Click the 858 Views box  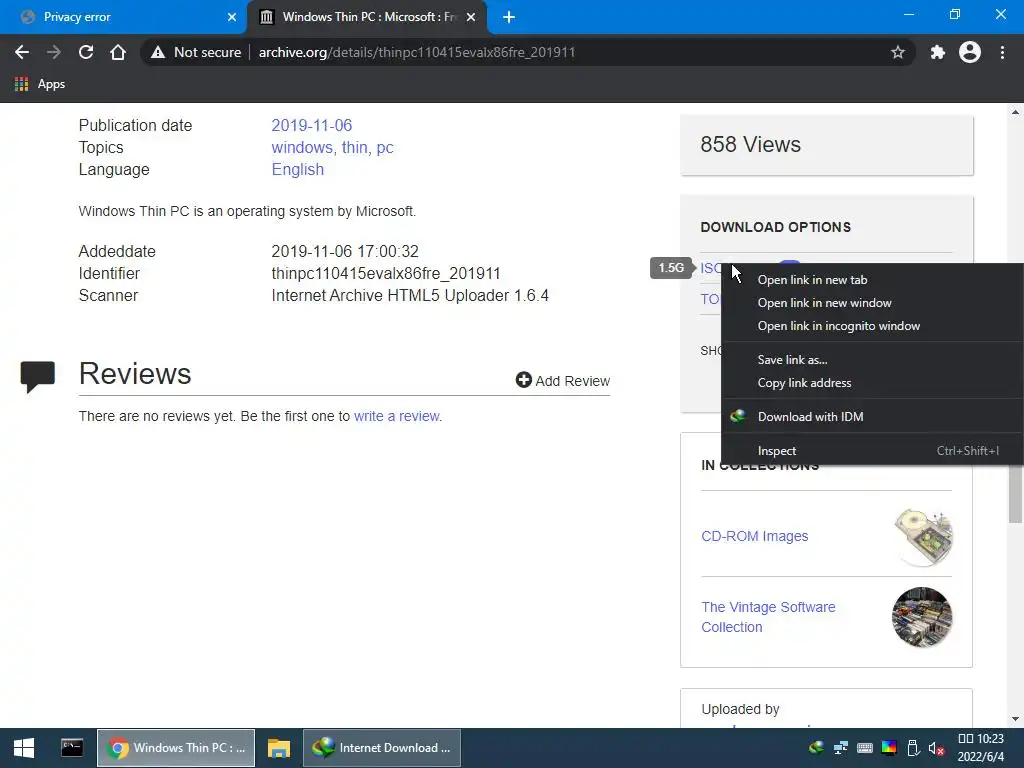[x=827, y=145]
